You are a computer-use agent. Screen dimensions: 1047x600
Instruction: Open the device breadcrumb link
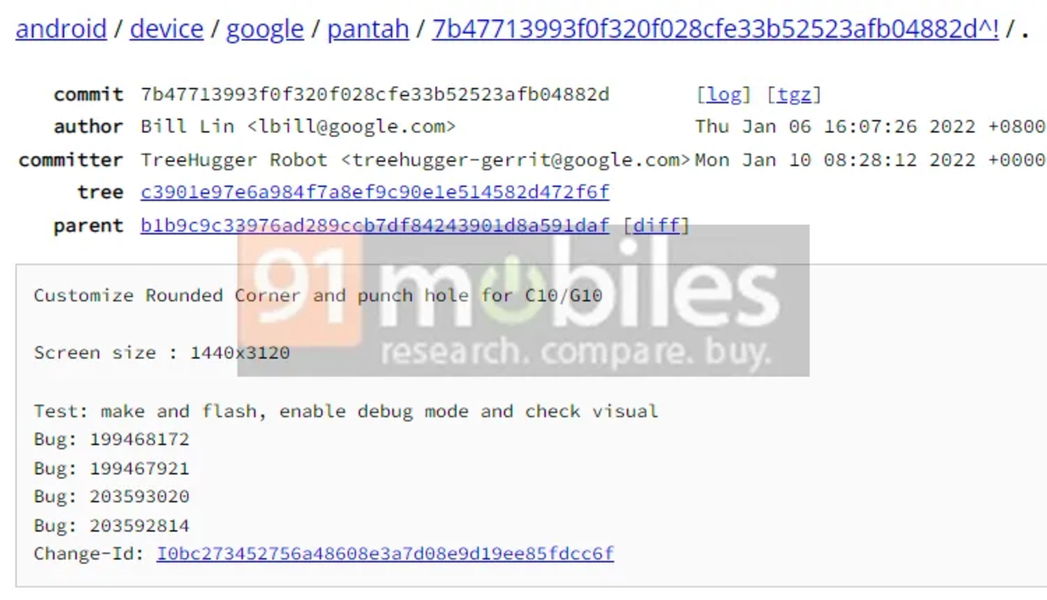pos(166,29)
